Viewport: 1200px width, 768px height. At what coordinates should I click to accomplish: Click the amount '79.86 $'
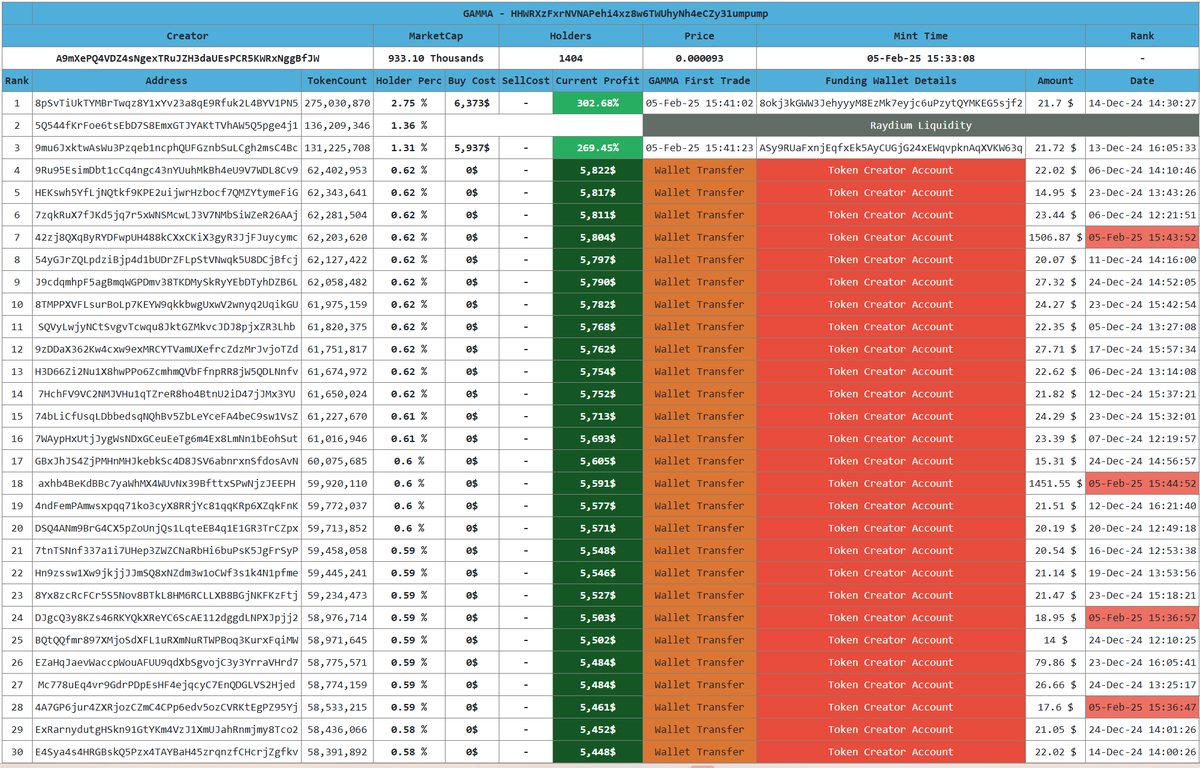pyautogui.click(x=1055, y=662)
